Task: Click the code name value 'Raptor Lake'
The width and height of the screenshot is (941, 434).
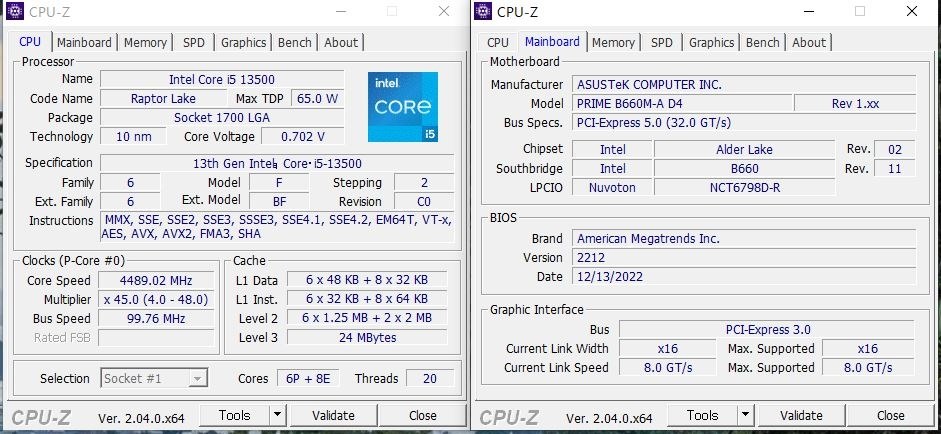Action: (x=163, y=98)
